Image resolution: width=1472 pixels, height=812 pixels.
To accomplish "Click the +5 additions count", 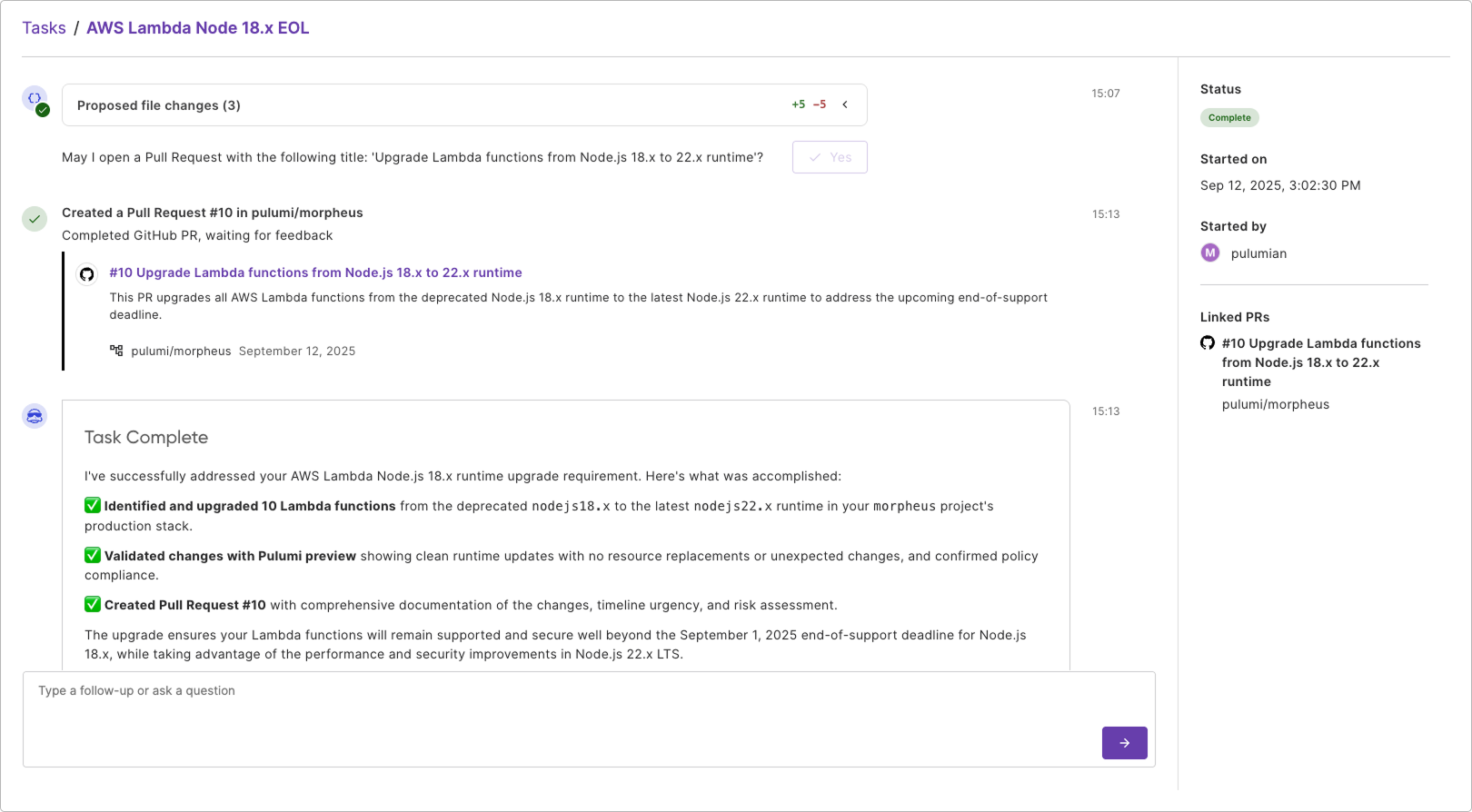I will pos(798,104).
